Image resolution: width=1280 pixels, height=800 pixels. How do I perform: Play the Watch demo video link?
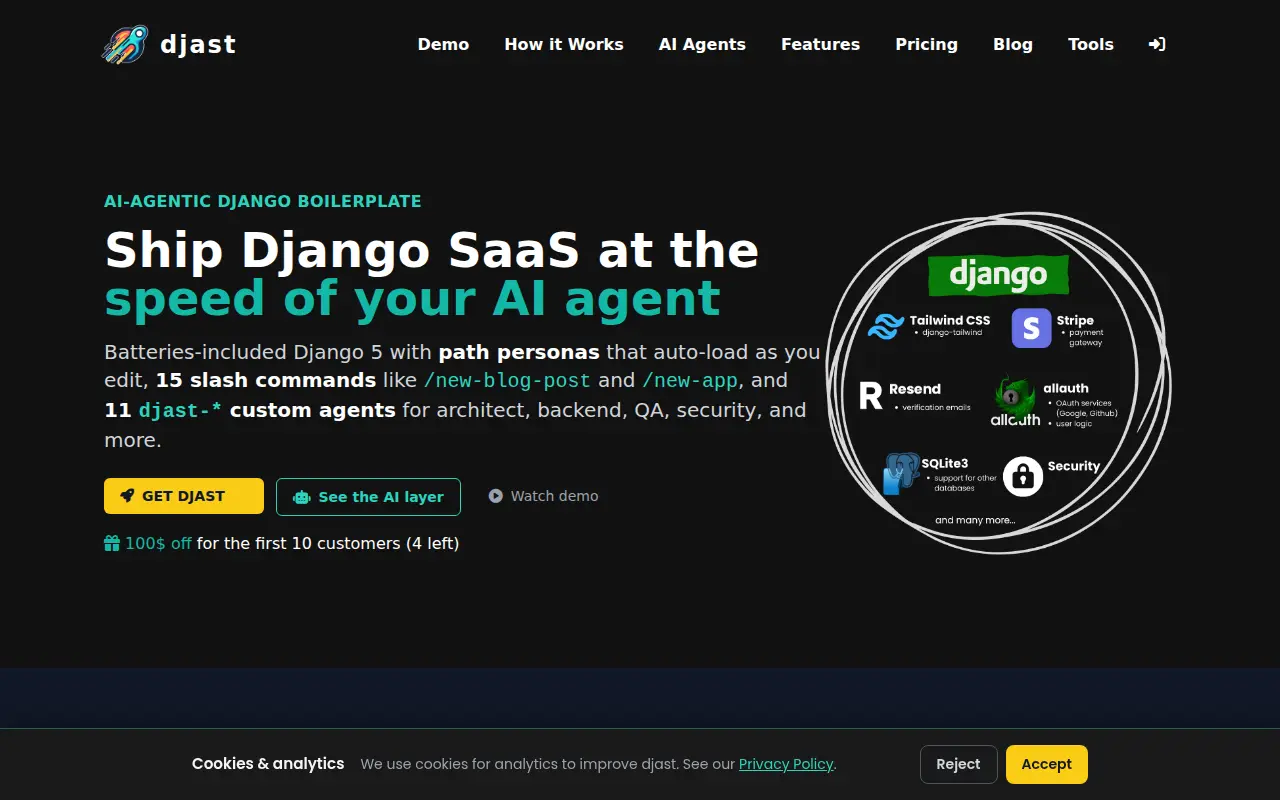click(543, 496)
